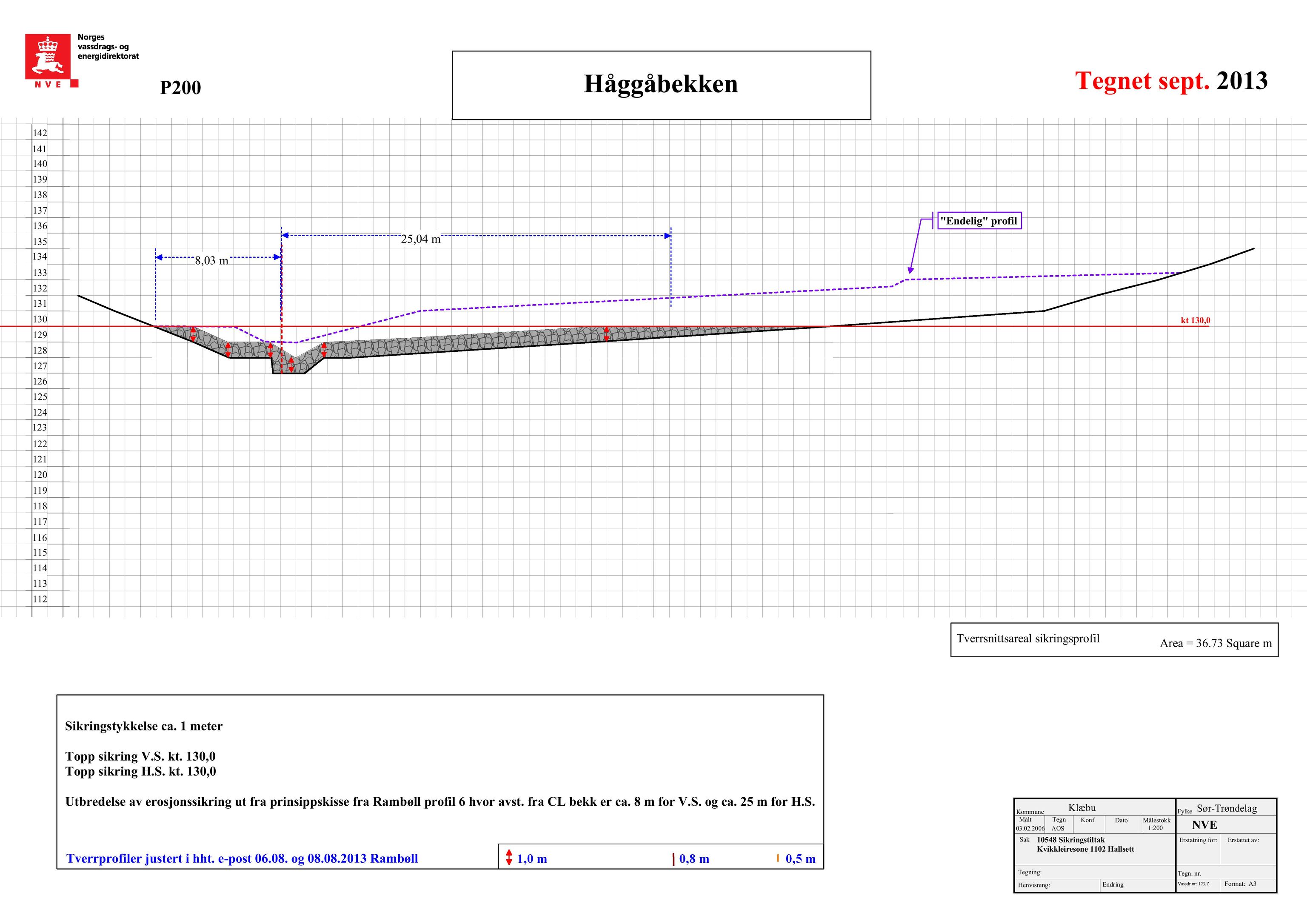Click the P200 profile label
This screenshot has width=1307, height=924.
click(x=180, y=88)
